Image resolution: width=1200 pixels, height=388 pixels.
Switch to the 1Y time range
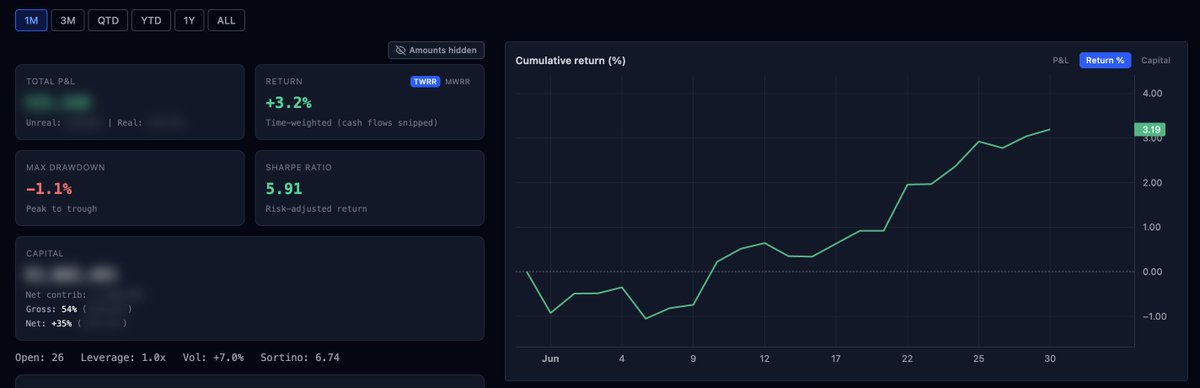[x=188, y=20]
